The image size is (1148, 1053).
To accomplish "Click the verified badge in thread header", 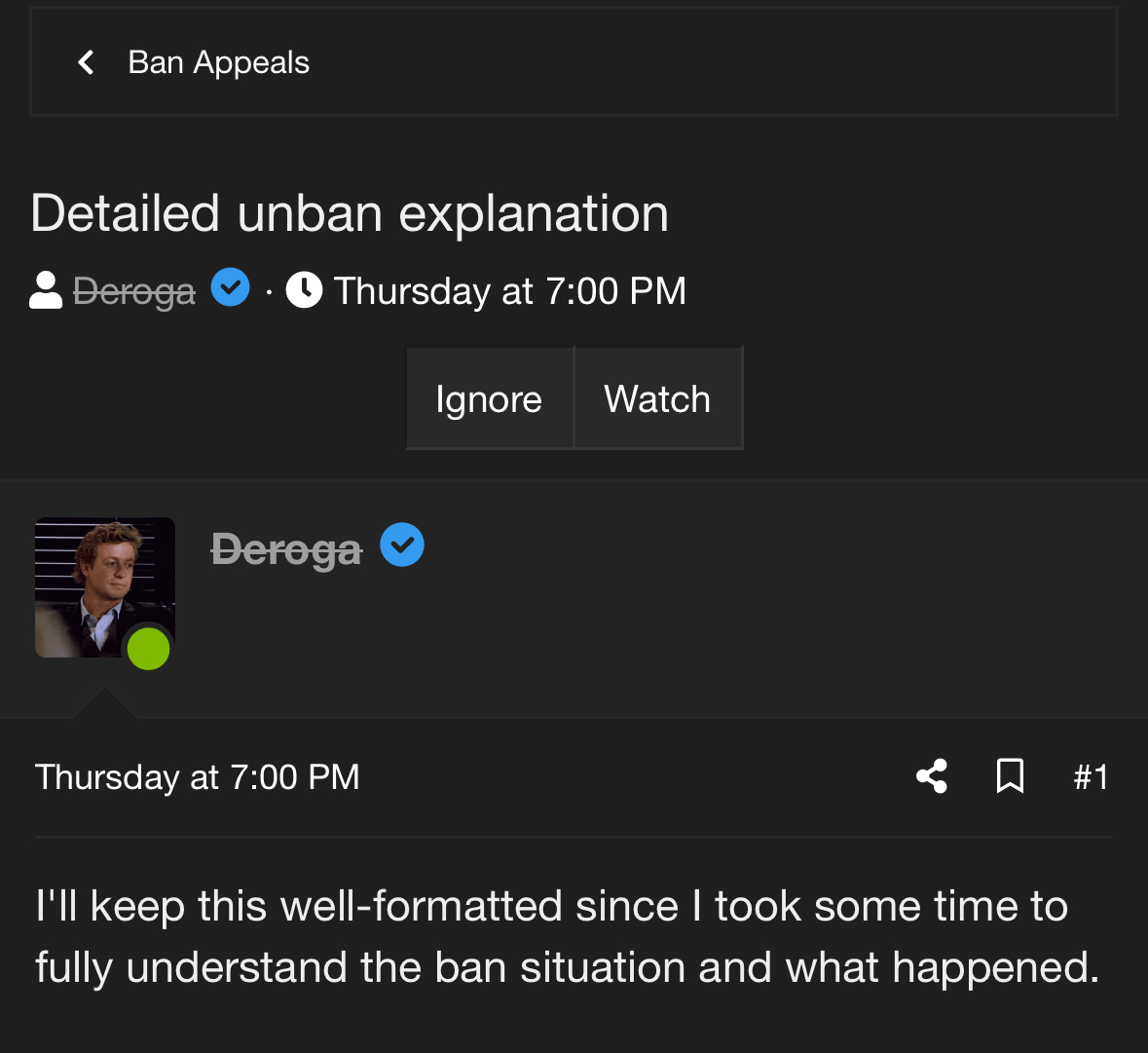I will tap(231, 287).
